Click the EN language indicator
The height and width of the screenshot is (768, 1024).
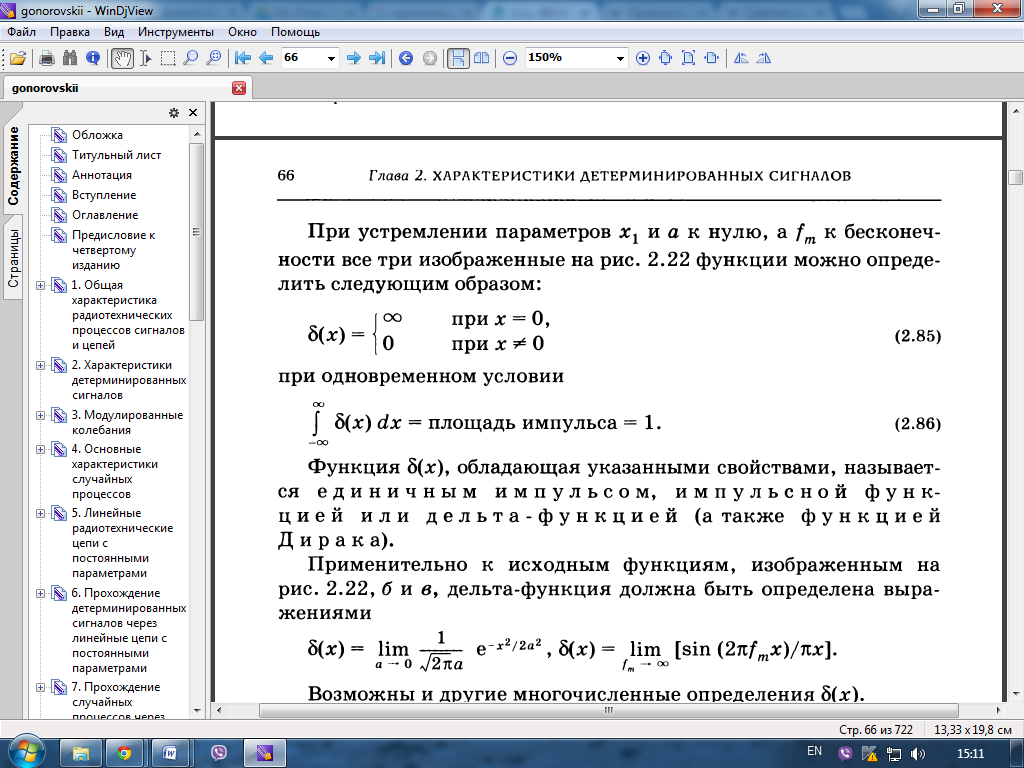[x=814, y=752]
